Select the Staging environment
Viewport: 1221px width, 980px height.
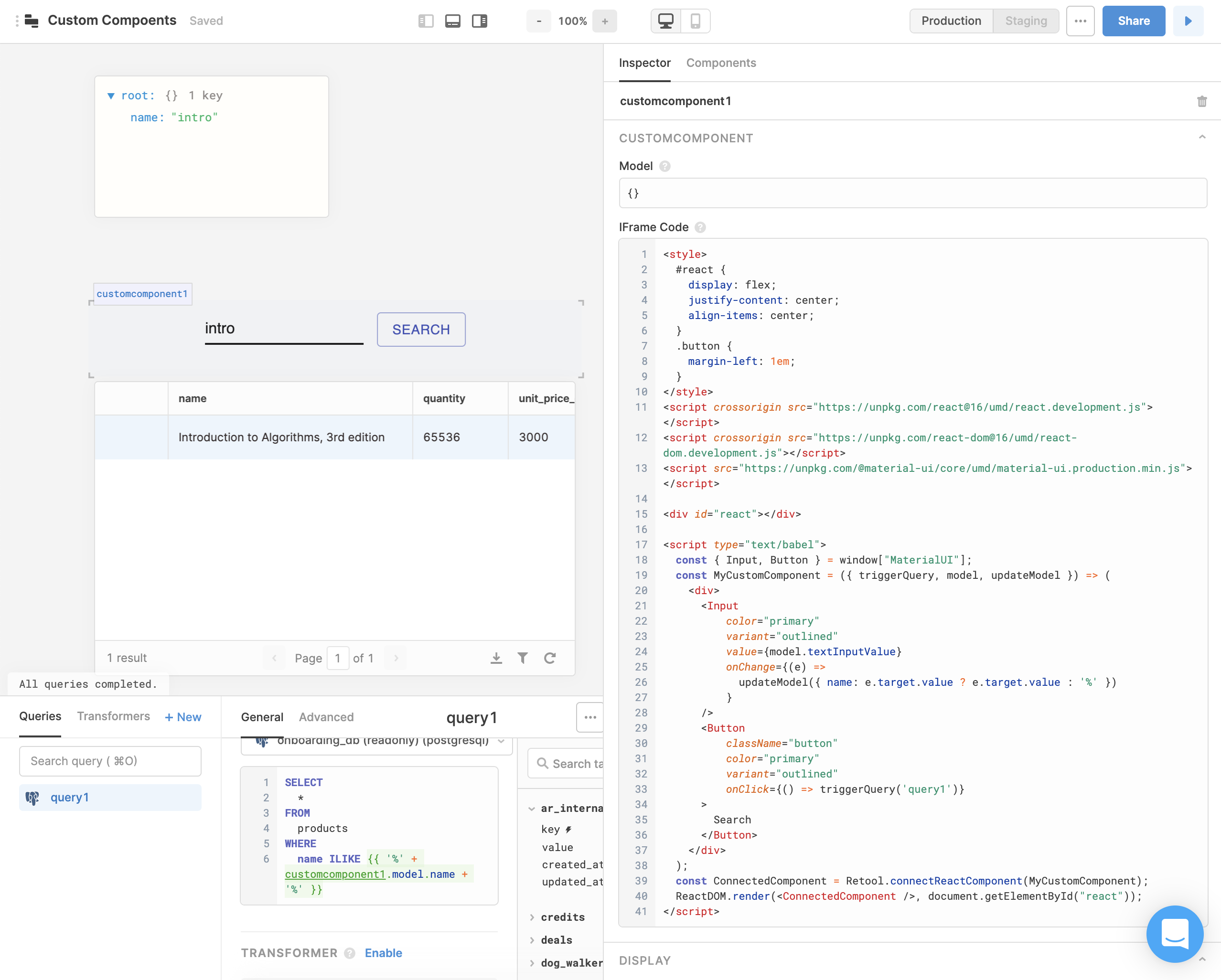coord(1026,21)
